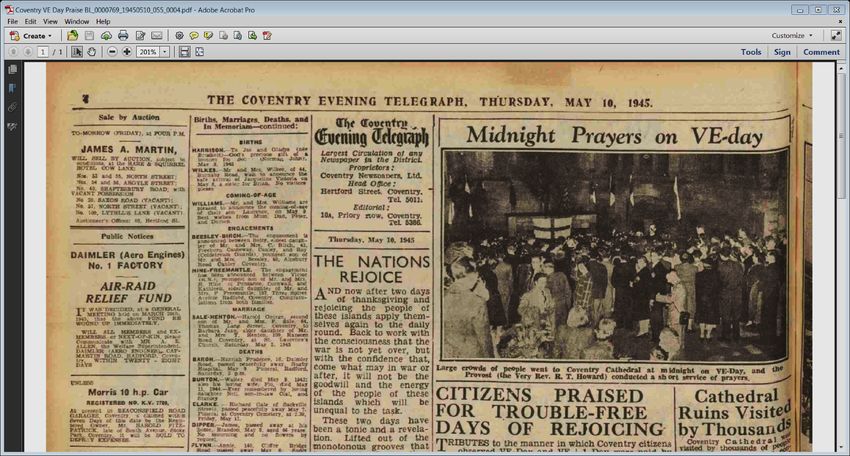Click the grayed Save disk icon
Viewport: 850px width, 456px height.
[x=89, y=36]
